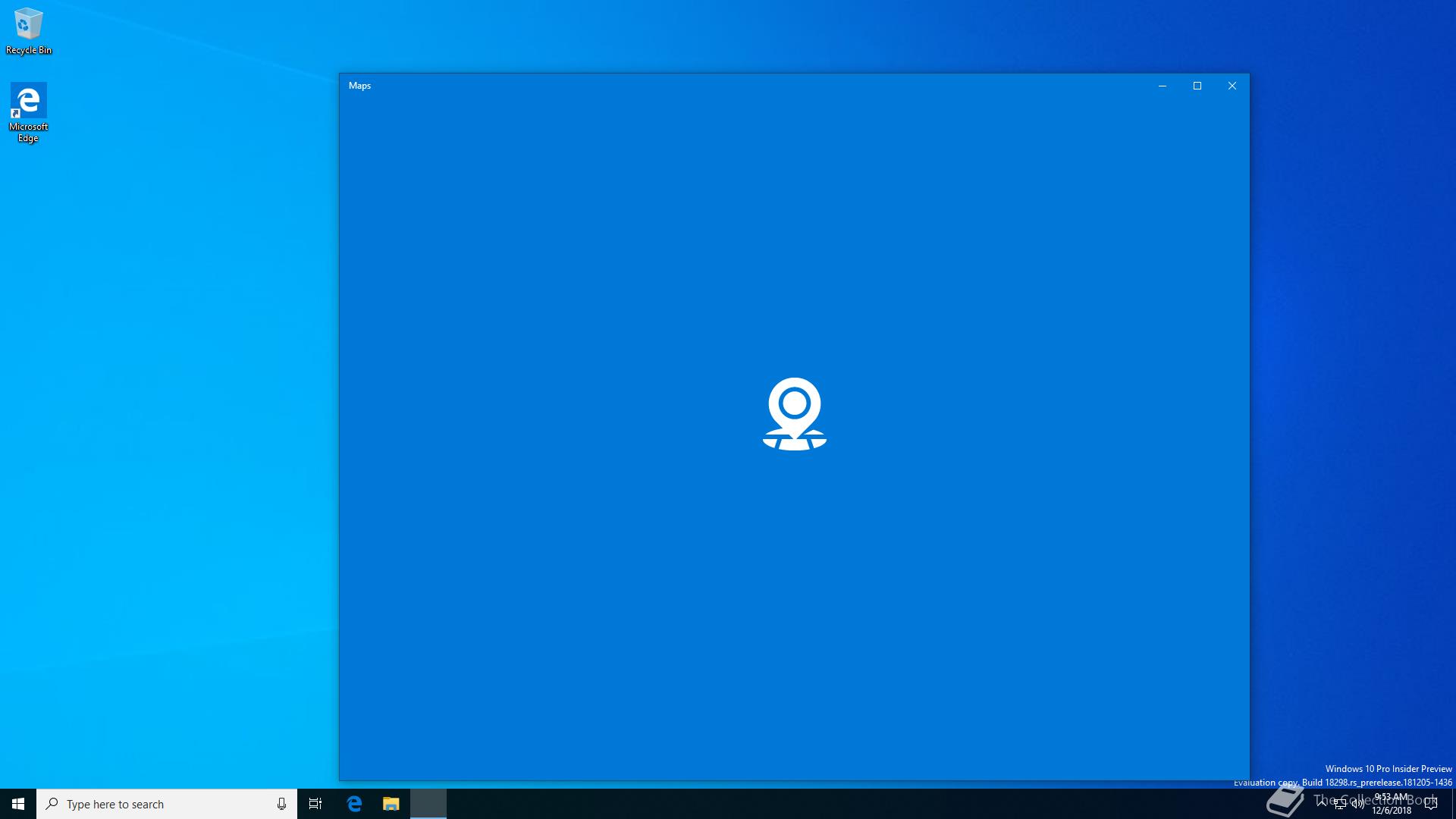The image size is (1456, 819).
Task: Activate the microphone voice search icon
Action: (x=281, y=804)
